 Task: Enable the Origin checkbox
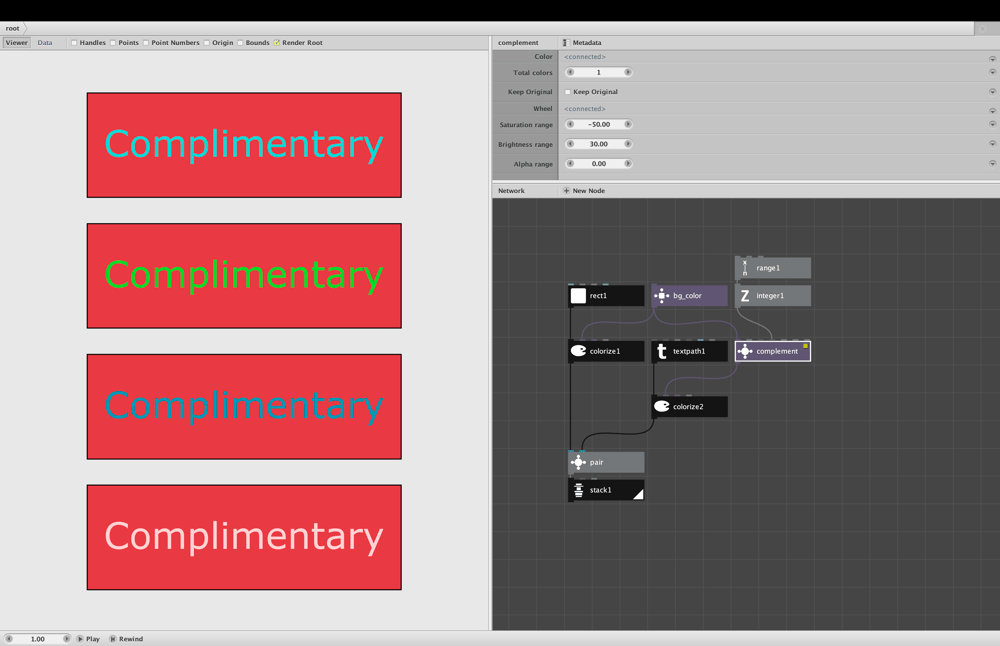click(207, 43)
